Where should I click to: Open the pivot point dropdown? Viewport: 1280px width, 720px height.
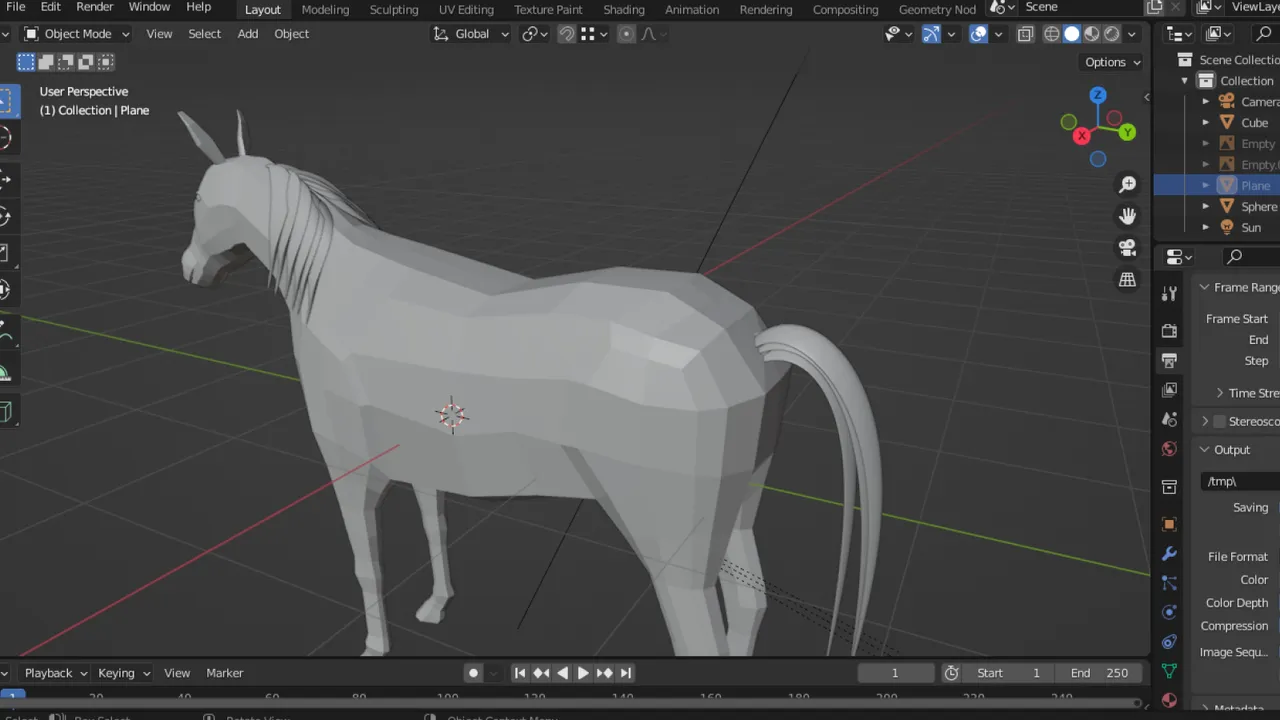[535, 34]
